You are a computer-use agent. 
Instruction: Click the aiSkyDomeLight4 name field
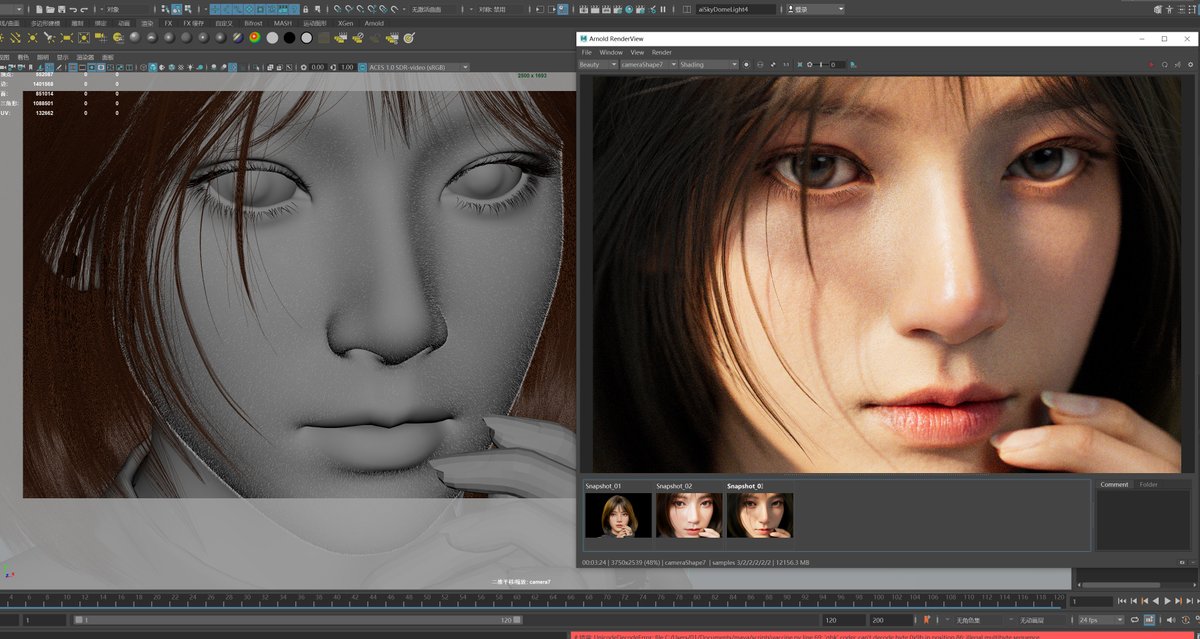[x=736, y=9]
